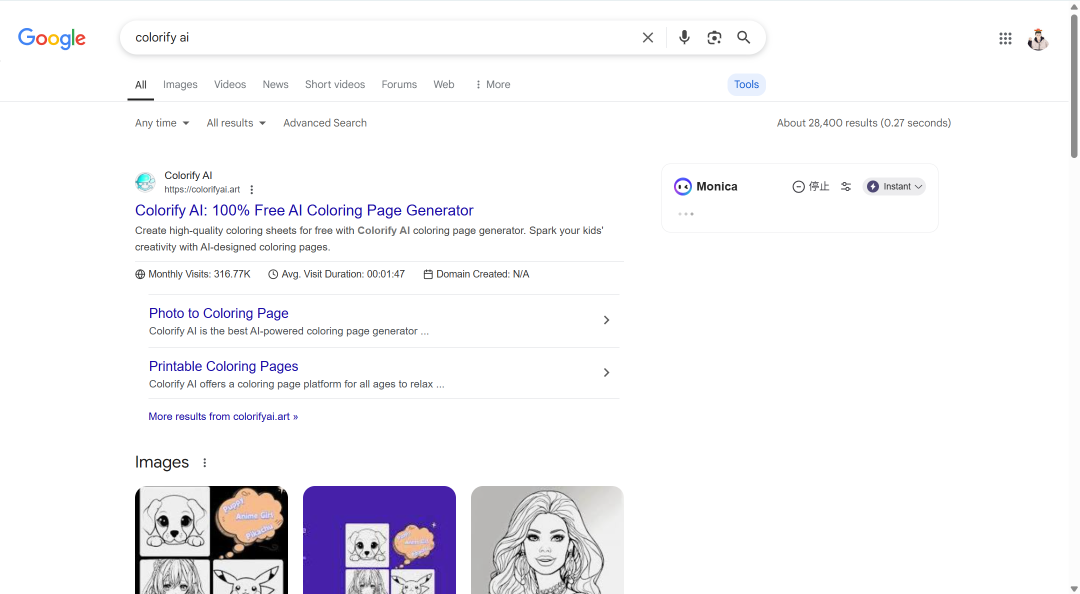Open Monica Instant model dropdown
The height and width of the screenshot is (594, 1080).
click(x=894, y=186)
